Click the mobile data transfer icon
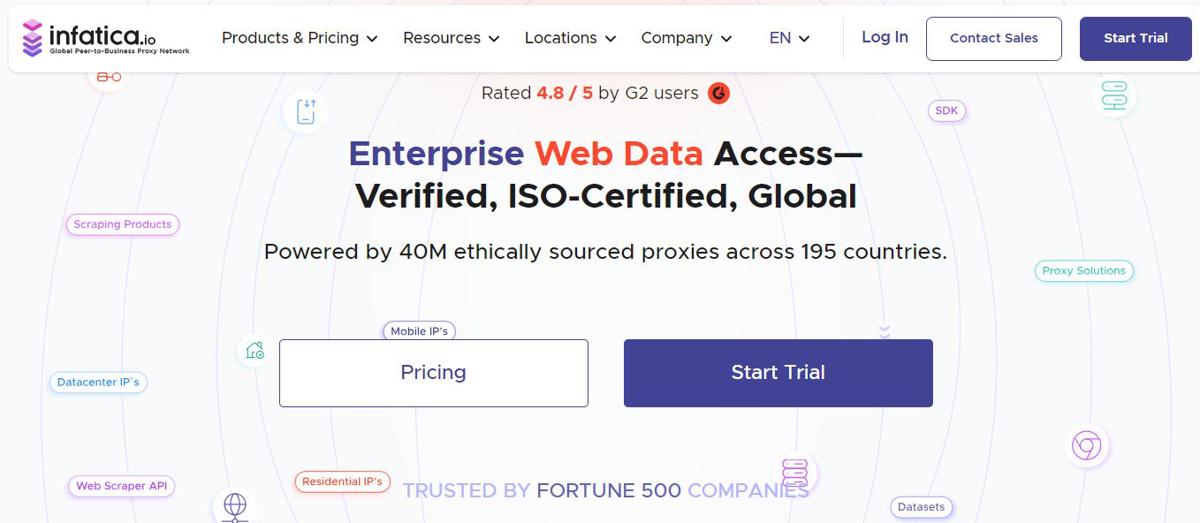This screenshot has height=523, width=1200. tap(306, 111)
